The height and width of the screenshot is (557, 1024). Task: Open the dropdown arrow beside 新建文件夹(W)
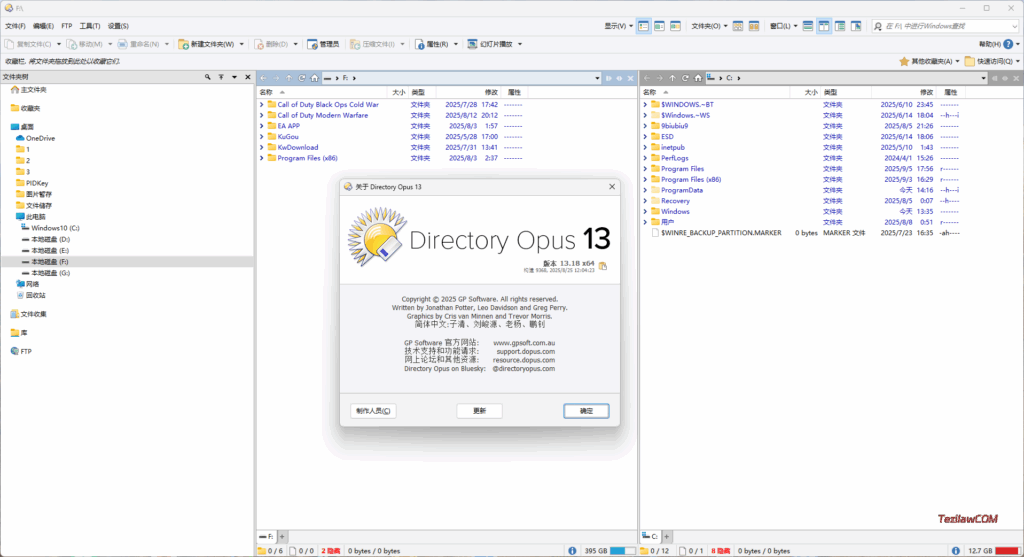pos(242,44)
